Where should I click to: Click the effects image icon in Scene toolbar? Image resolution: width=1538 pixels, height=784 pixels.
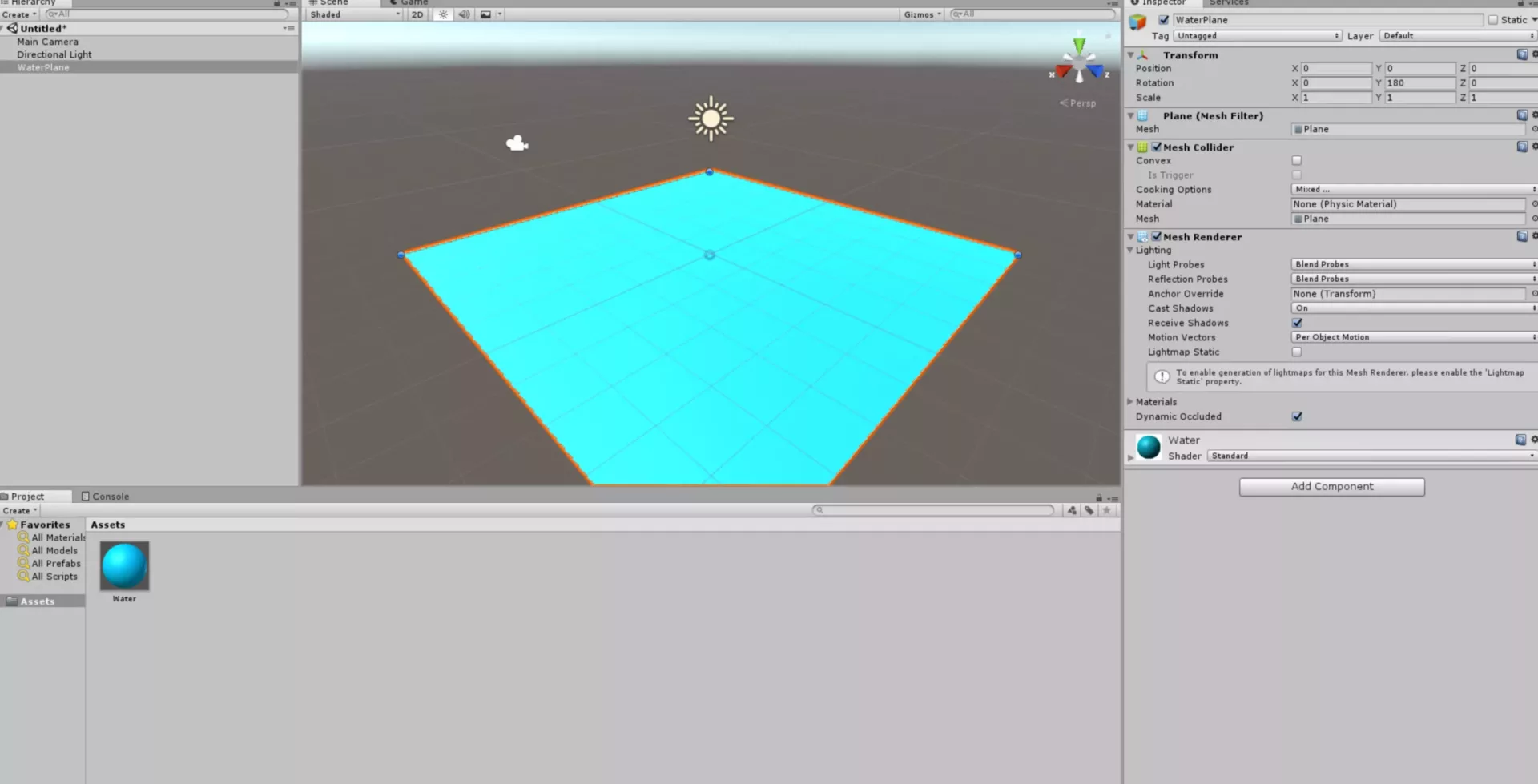[x=485, y=14]
